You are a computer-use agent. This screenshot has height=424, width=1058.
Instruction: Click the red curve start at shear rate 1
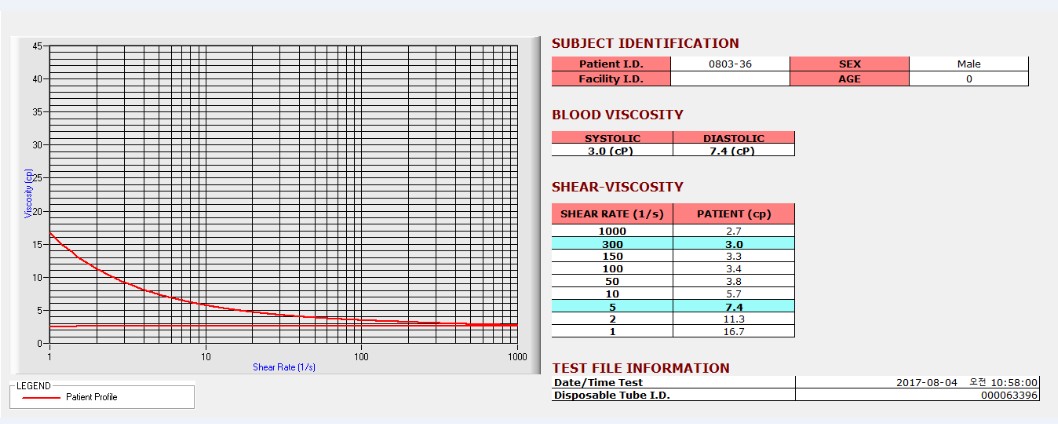pos(51,234)
